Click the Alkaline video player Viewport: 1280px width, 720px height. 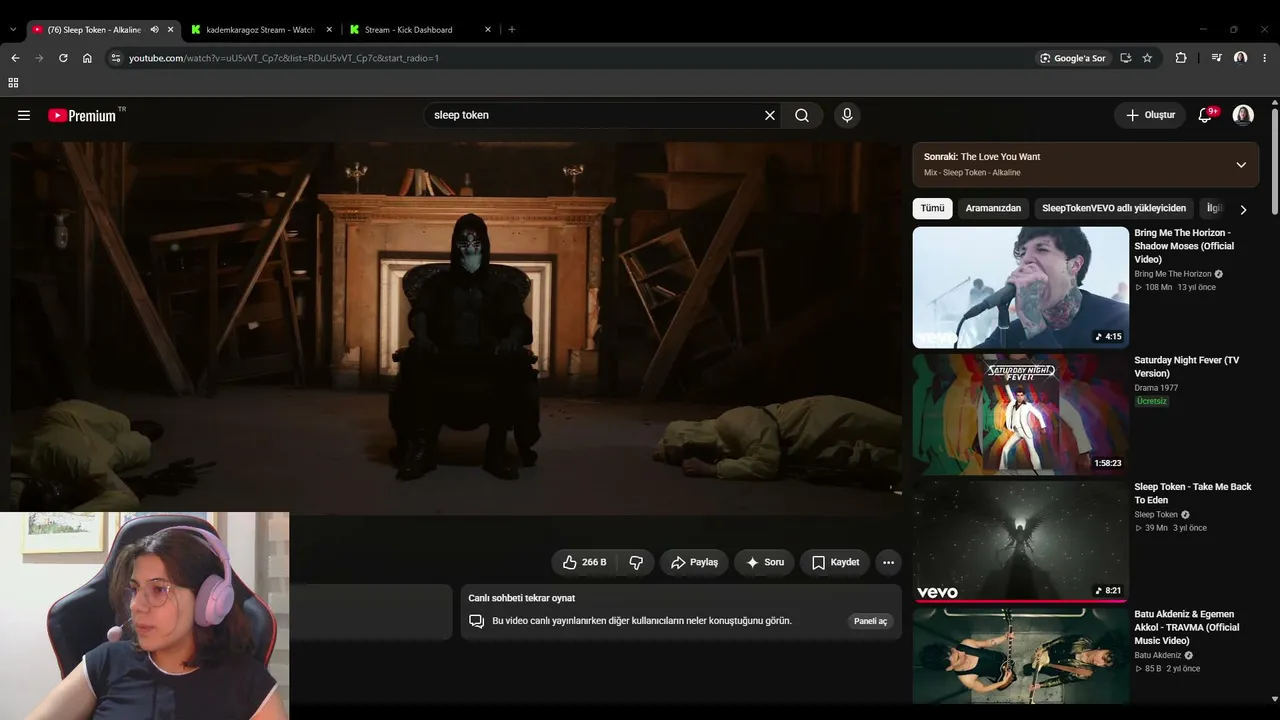pyautogui.click(x=456, y=328)
